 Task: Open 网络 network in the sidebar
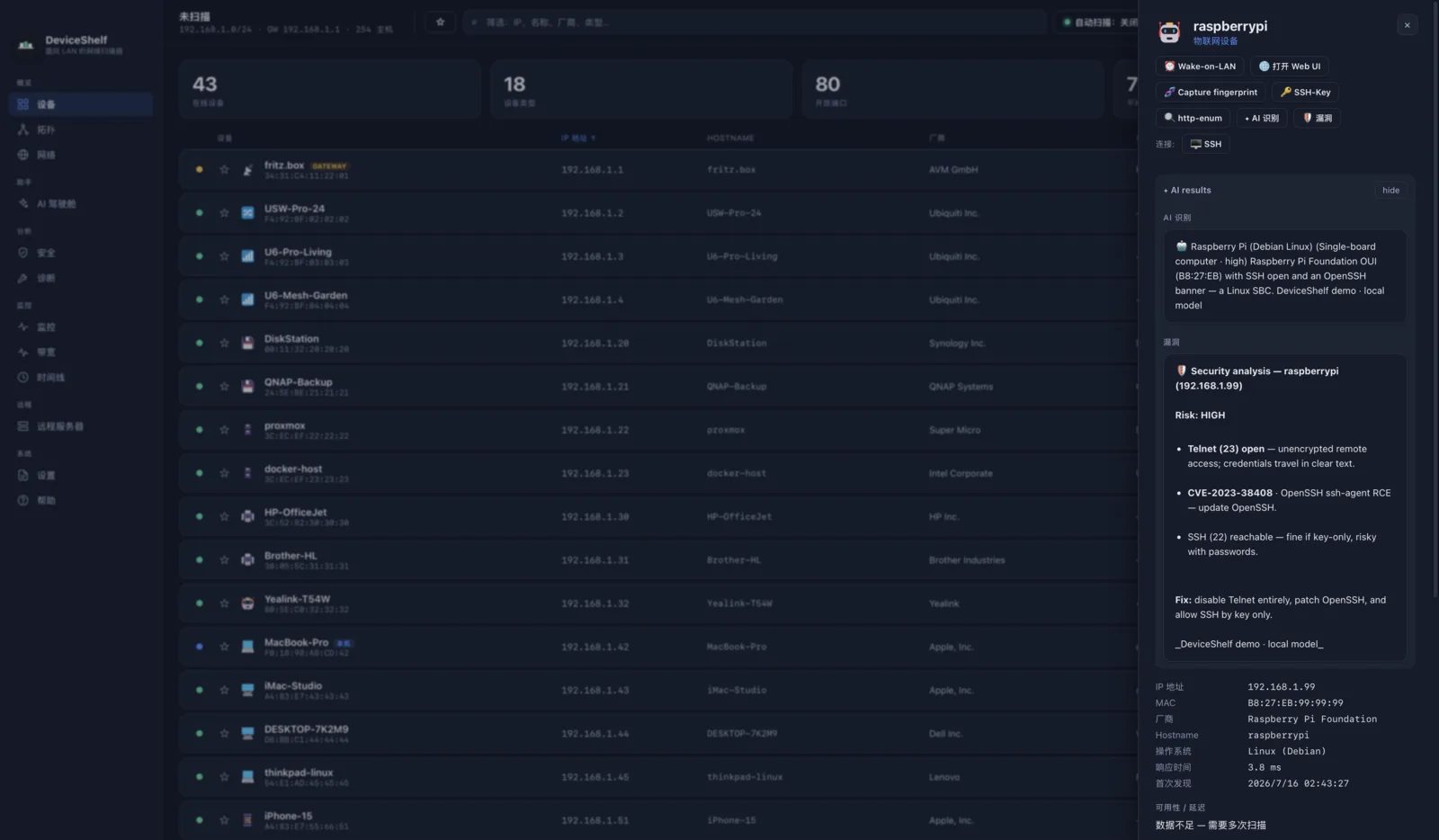coord(81,155)
